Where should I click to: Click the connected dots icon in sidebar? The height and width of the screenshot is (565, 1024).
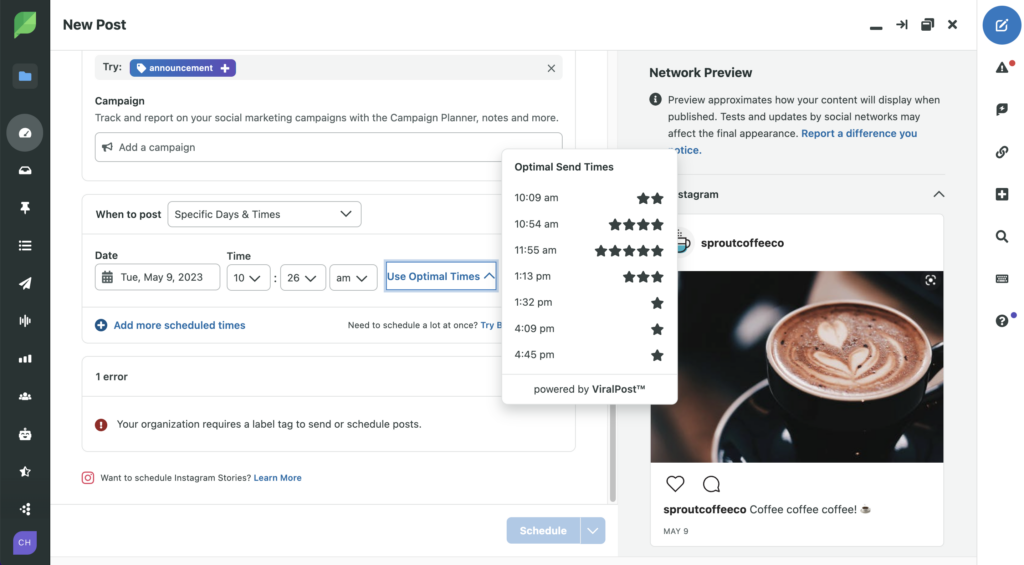click(25, 509)
